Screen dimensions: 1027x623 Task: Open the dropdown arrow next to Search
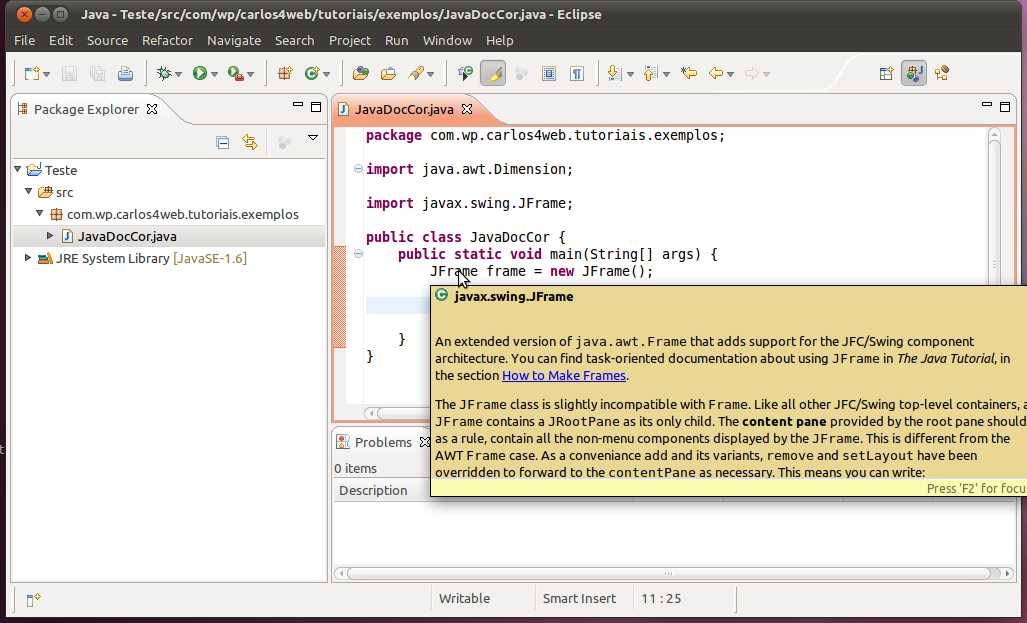click(430, 75)
